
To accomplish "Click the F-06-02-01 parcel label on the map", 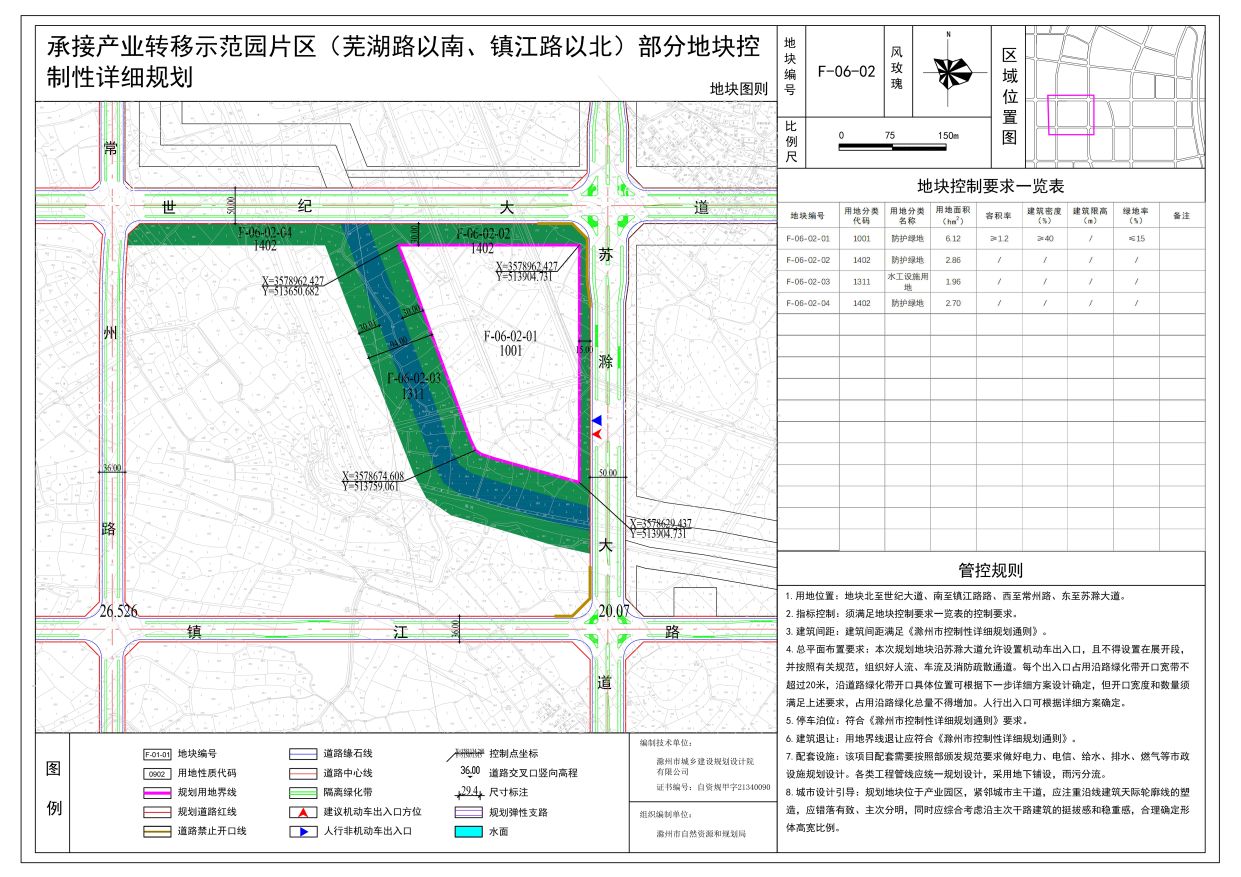I will pyautogui.click(x=510, y=337).
